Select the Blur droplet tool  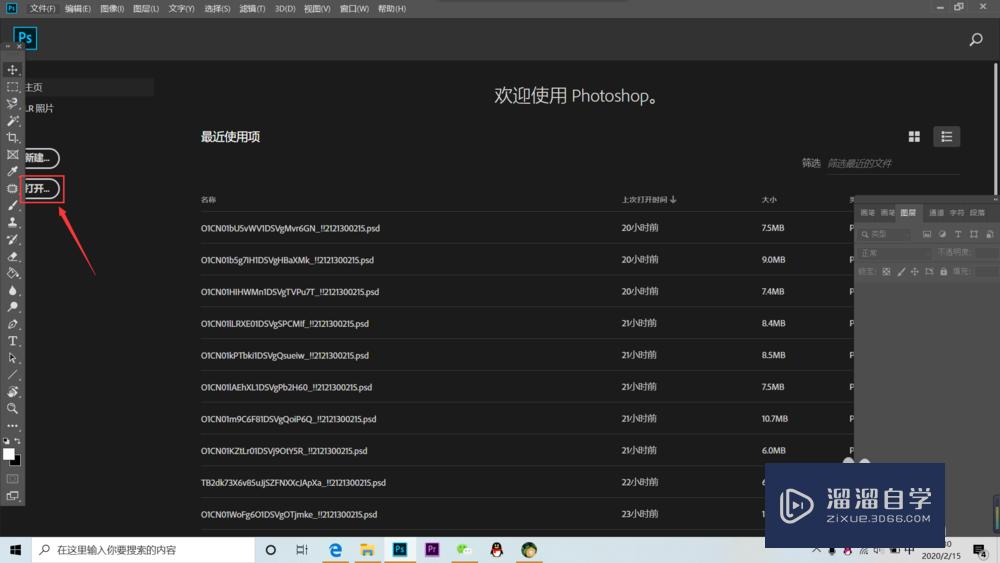[x=12, y=290]
